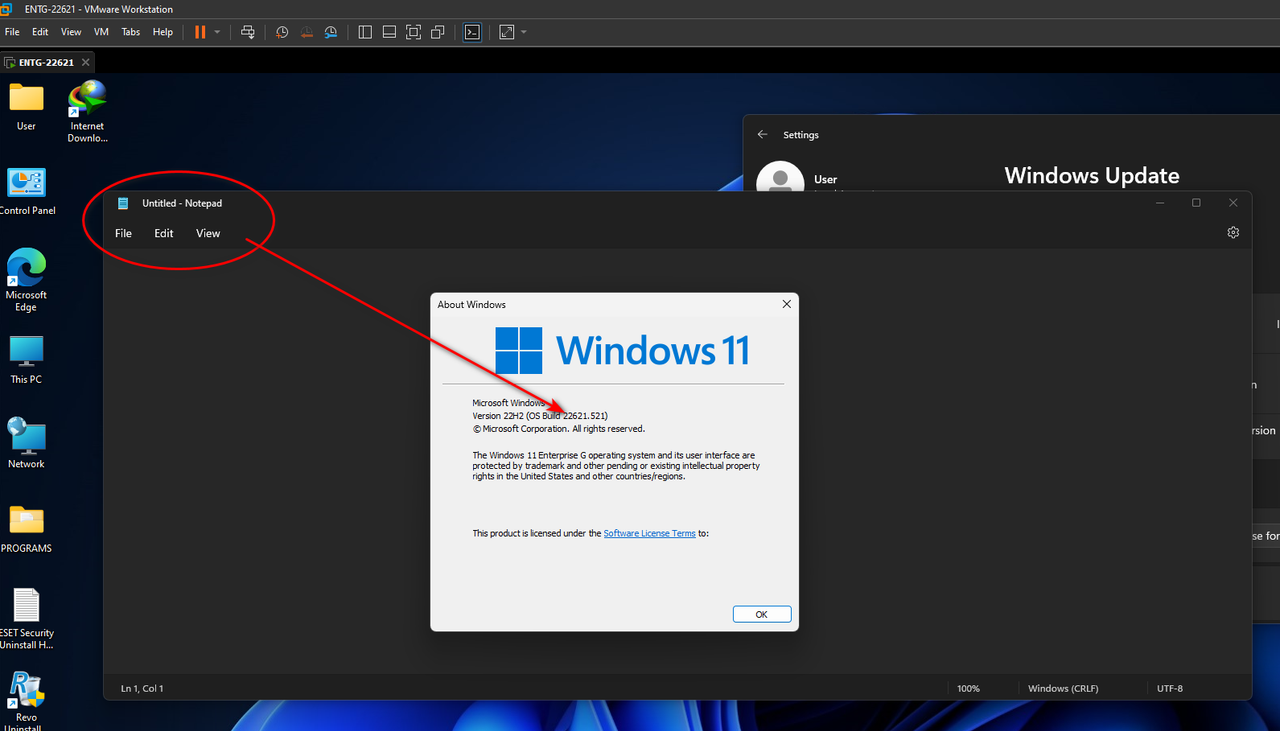Click UTF-8 encoding in Notepad status bar
This screenshot has height=731, width=1280.
click(1170, 688)
